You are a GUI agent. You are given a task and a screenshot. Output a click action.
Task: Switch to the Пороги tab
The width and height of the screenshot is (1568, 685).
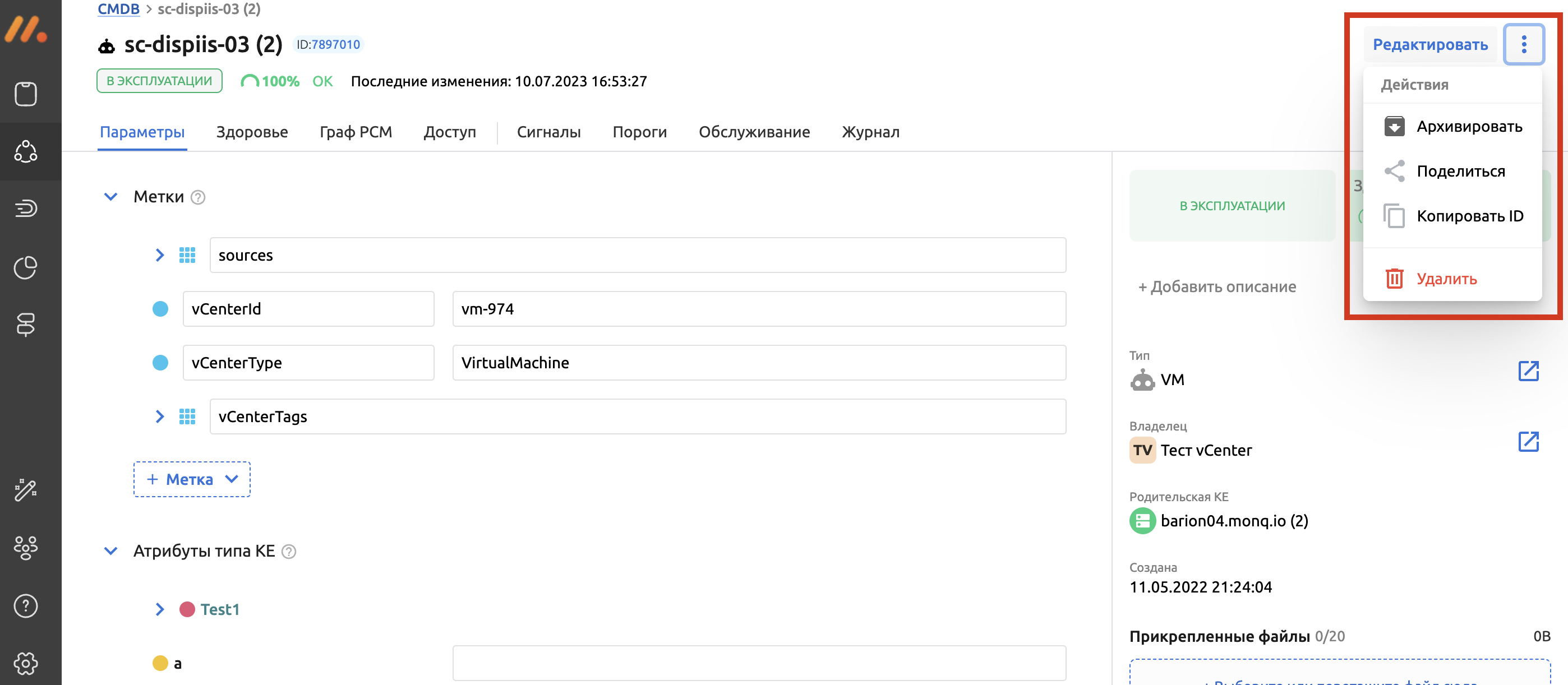pyautogui.click(x=640, y=132)
